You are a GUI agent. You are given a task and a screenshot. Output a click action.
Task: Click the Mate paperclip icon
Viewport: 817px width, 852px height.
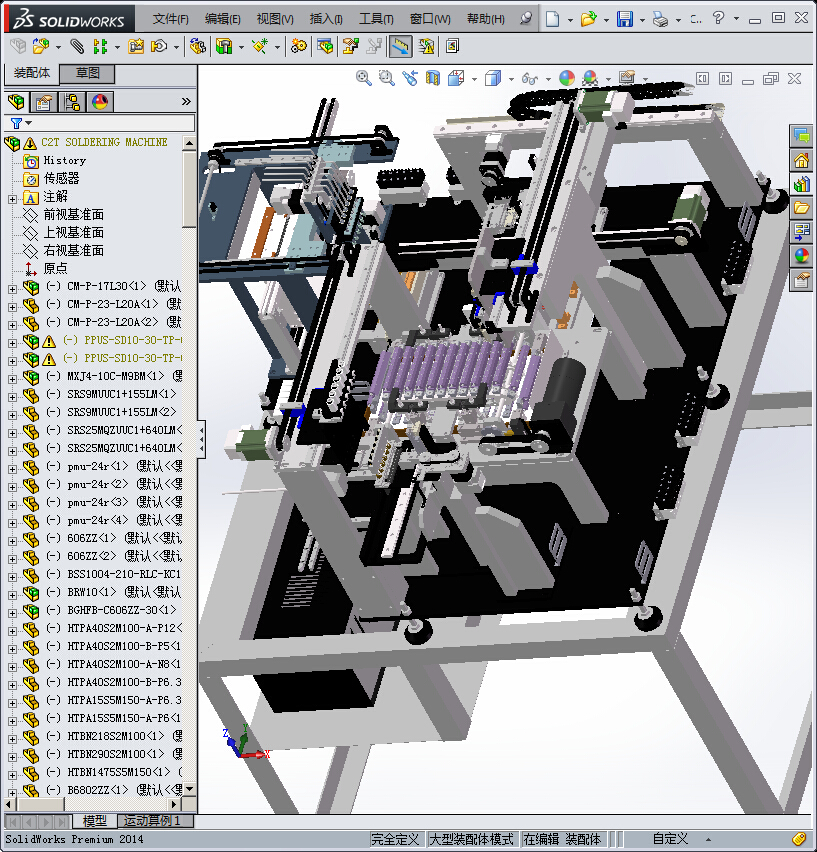pos(77,46)
